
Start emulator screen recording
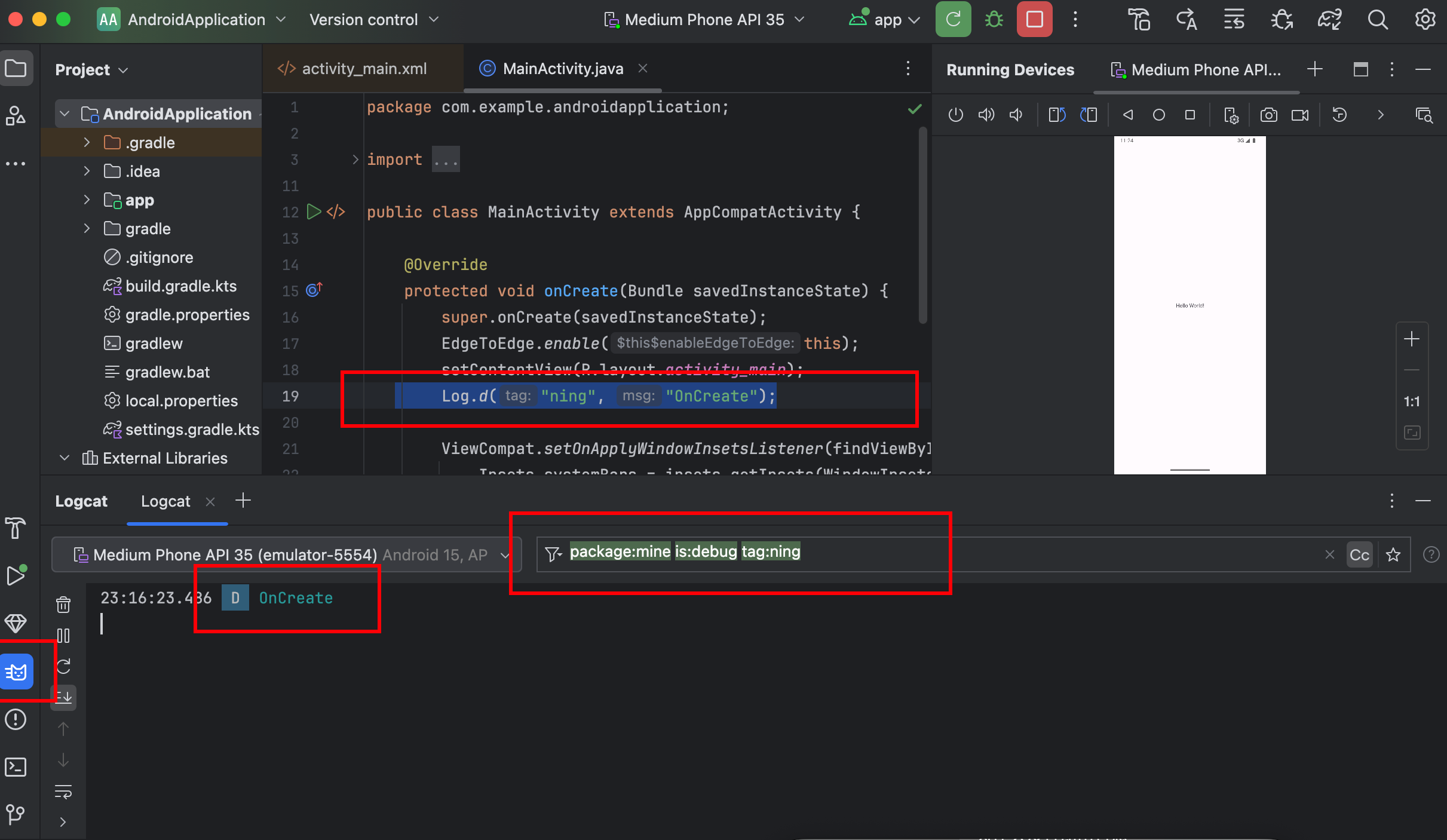pyautogui.click(x=1300, y=115)
